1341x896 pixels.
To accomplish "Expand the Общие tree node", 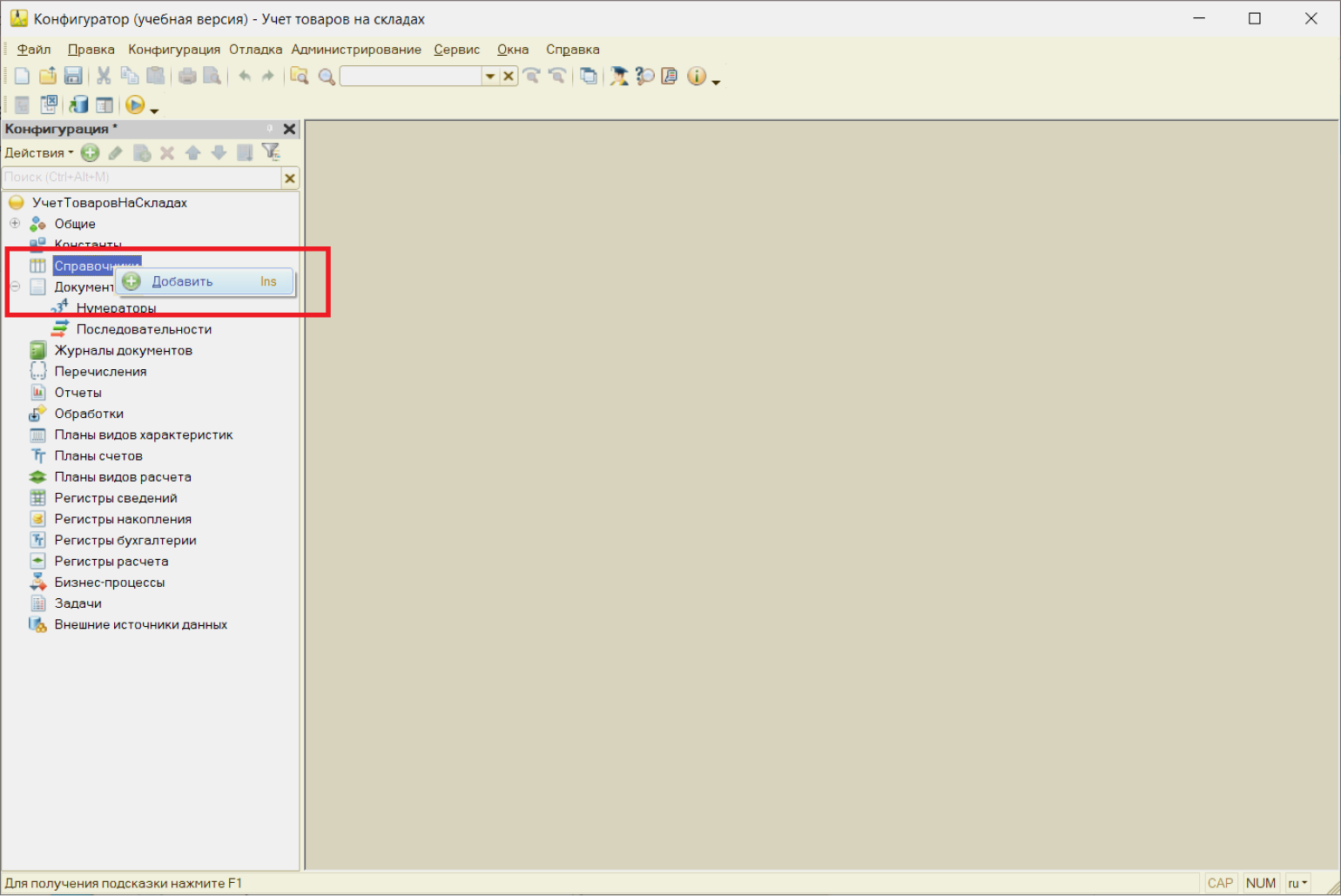I will click(x=15, y=224).
